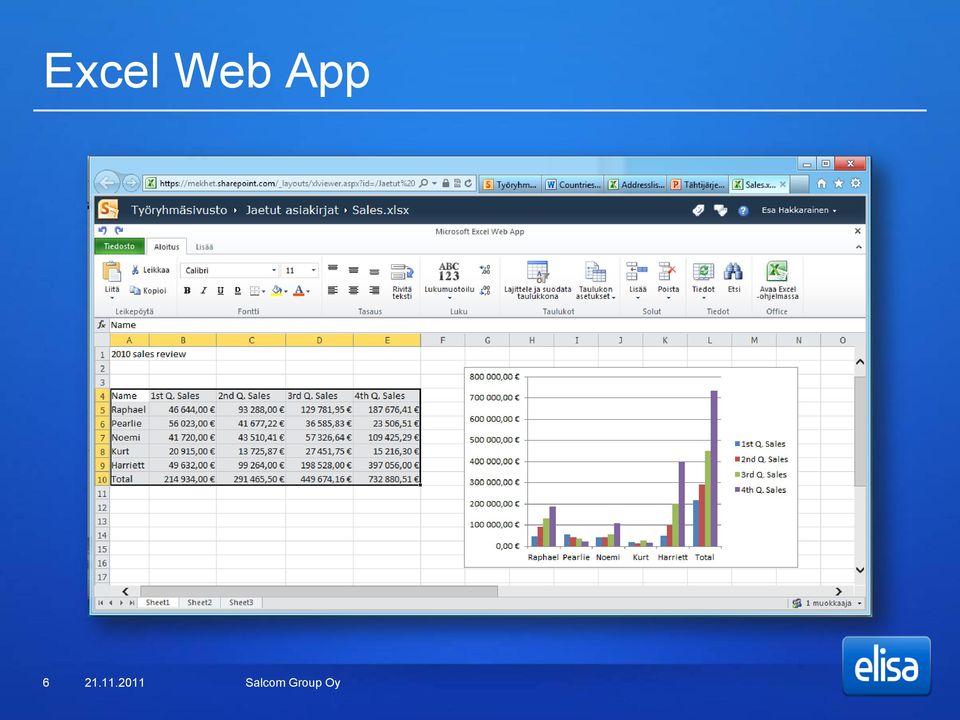
Task: Click Lajittele ja suodata taulukkona icon
Action: point(538,271)
